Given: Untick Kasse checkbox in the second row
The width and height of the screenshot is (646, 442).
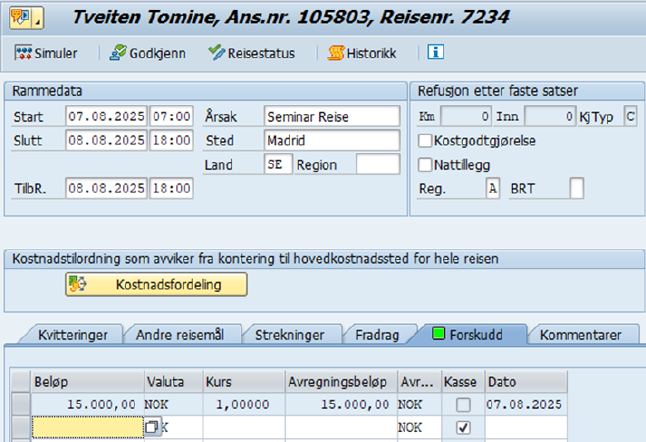Looking at the screenshot, I should pyautogui.click(x=463, y=428).
